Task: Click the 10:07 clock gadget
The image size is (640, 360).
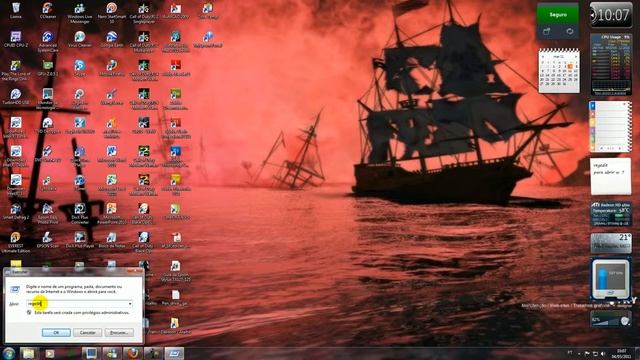Action: [x=611, y=15]
